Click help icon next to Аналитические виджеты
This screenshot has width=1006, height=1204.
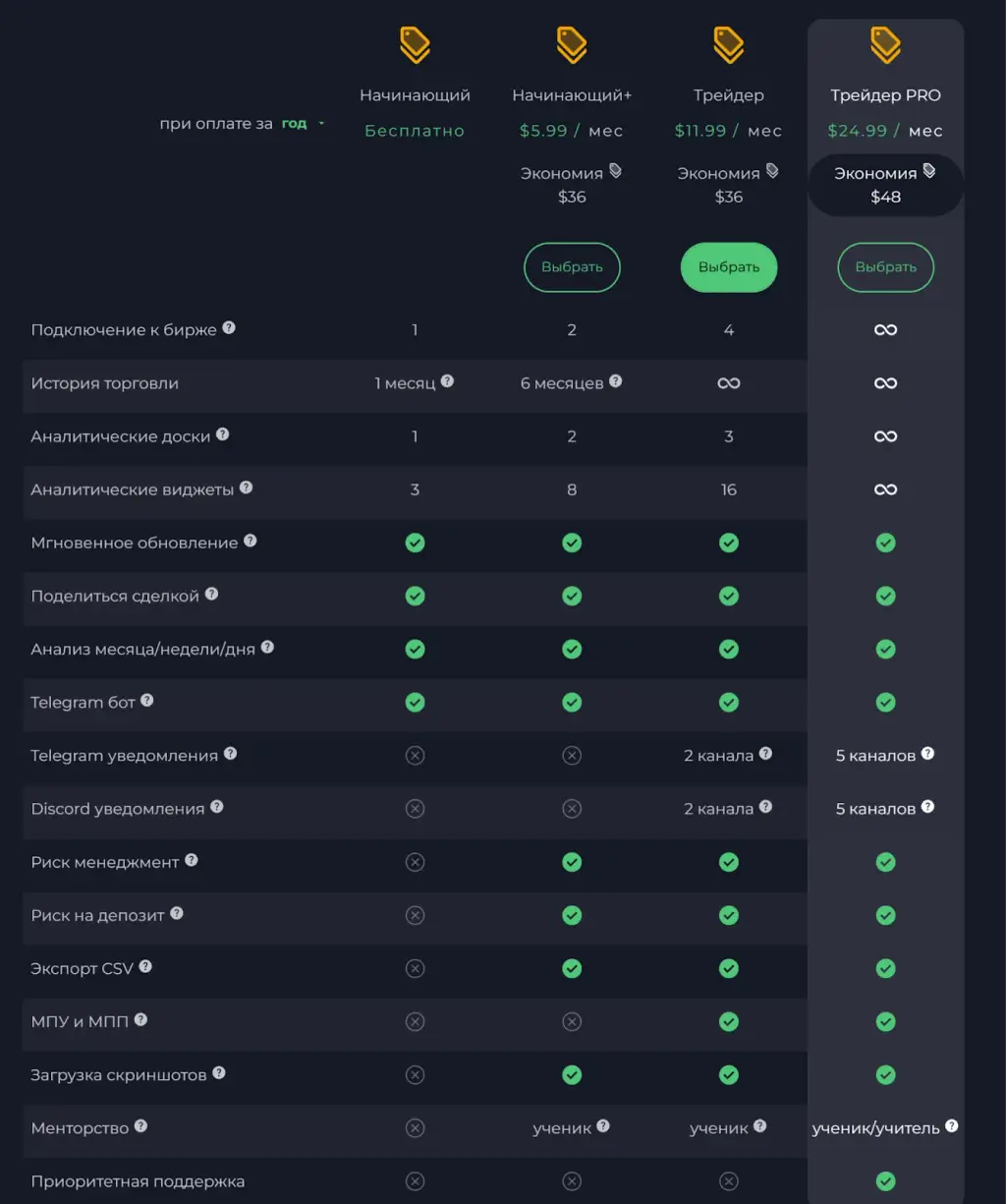coord(247,487)
